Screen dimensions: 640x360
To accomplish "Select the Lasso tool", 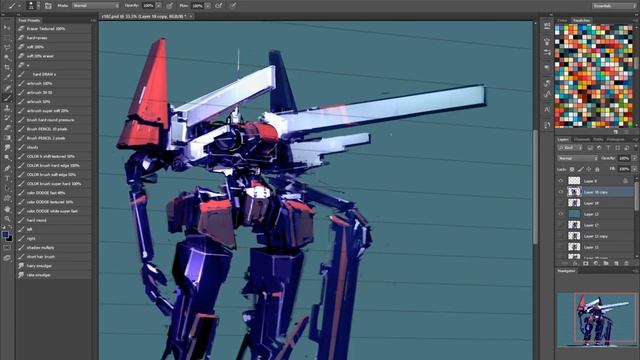I will (x=7, y=47).
